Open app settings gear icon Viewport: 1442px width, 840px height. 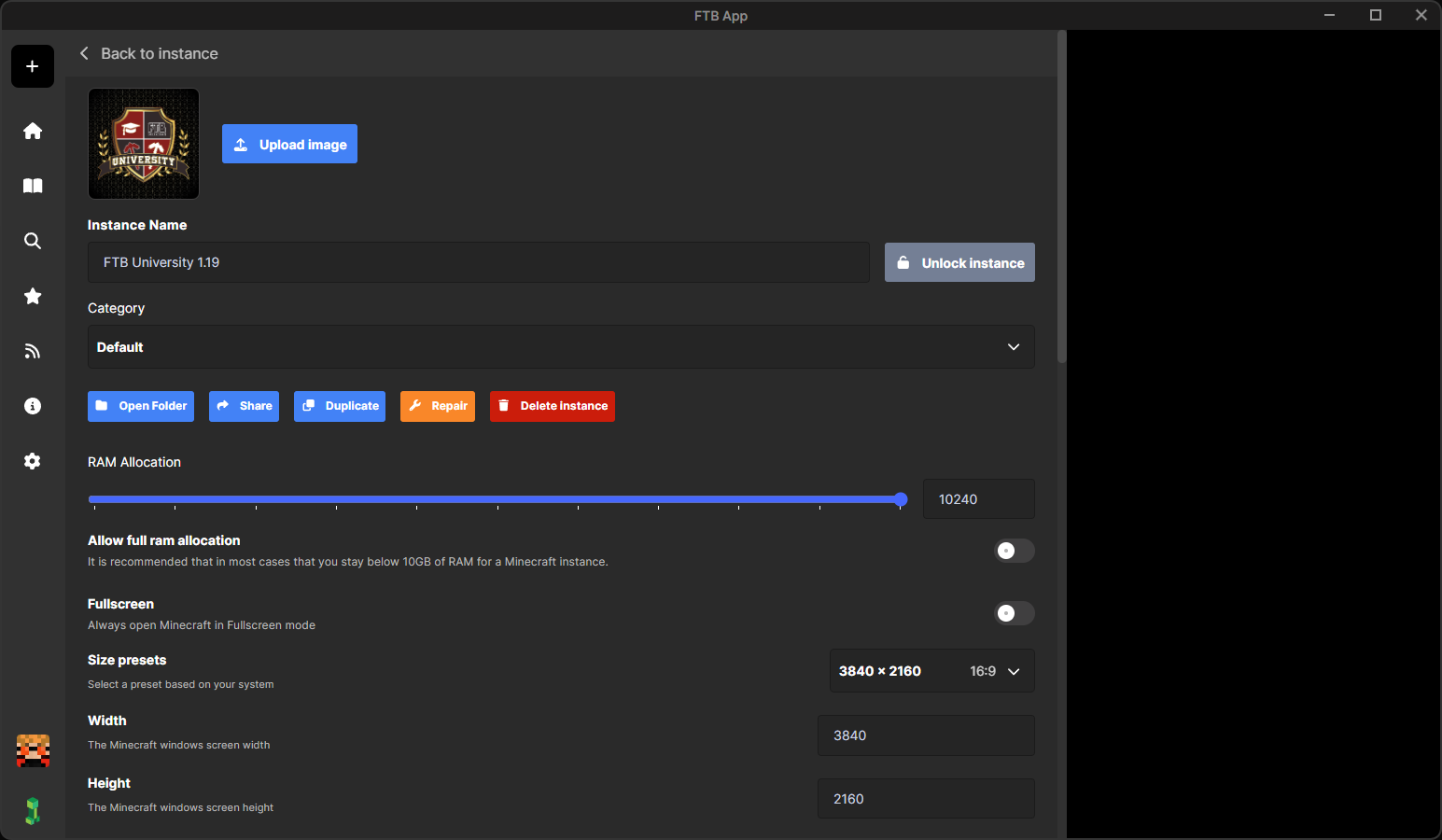(x=33, y=461)
